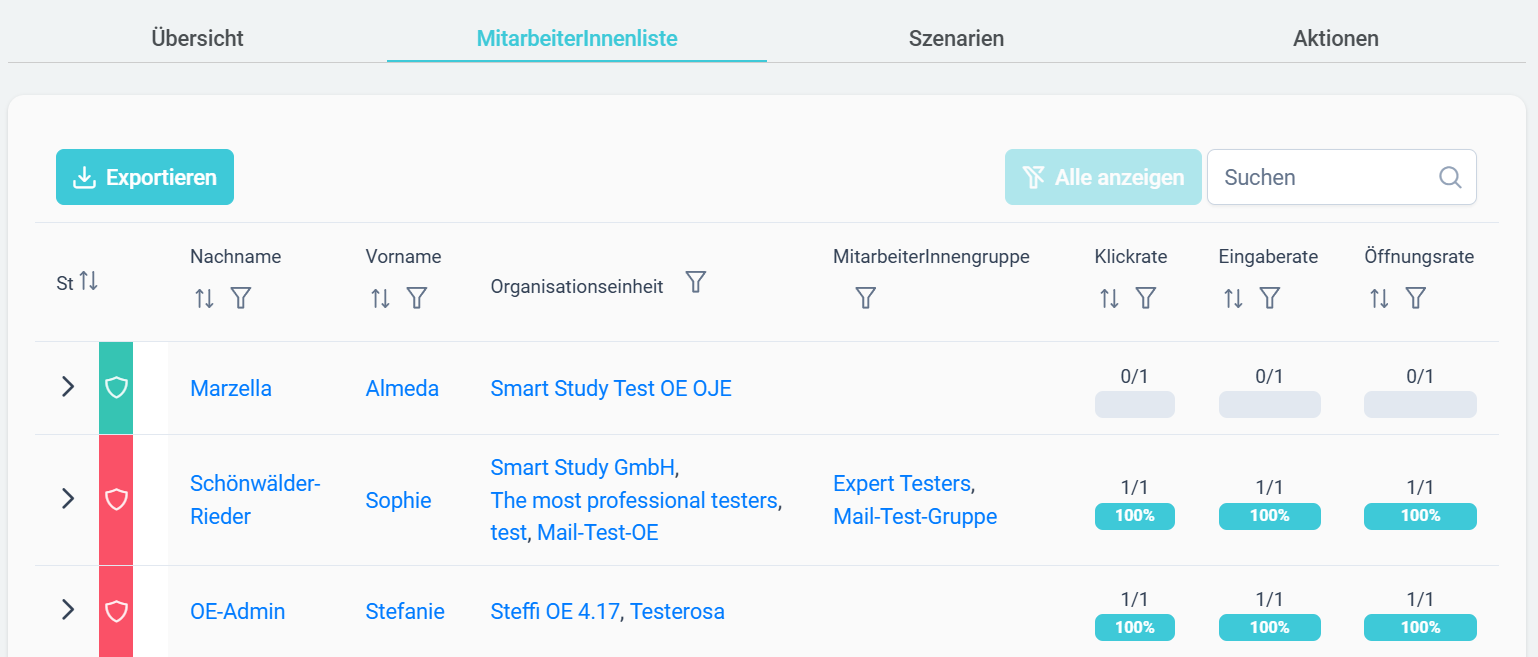
Task: Open the Vorname column filter icon
Action: tap(417, 298)
